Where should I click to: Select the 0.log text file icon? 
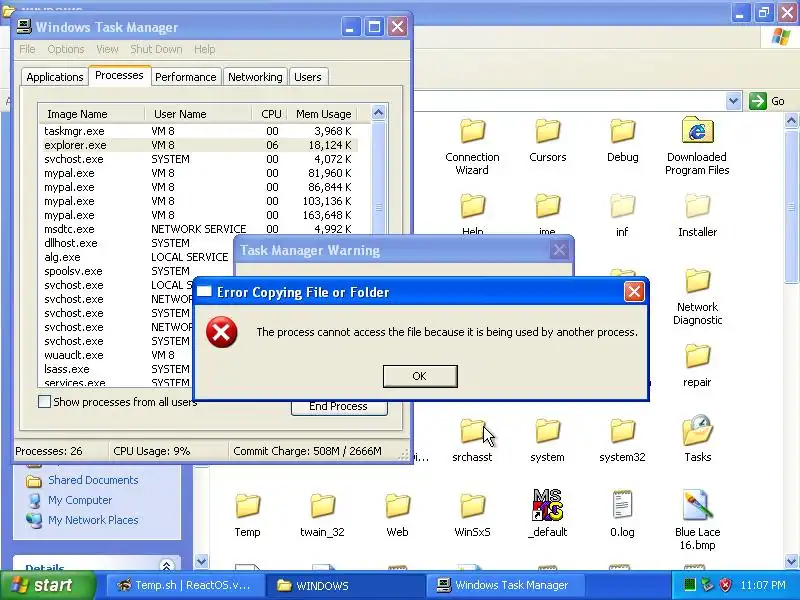622,505
